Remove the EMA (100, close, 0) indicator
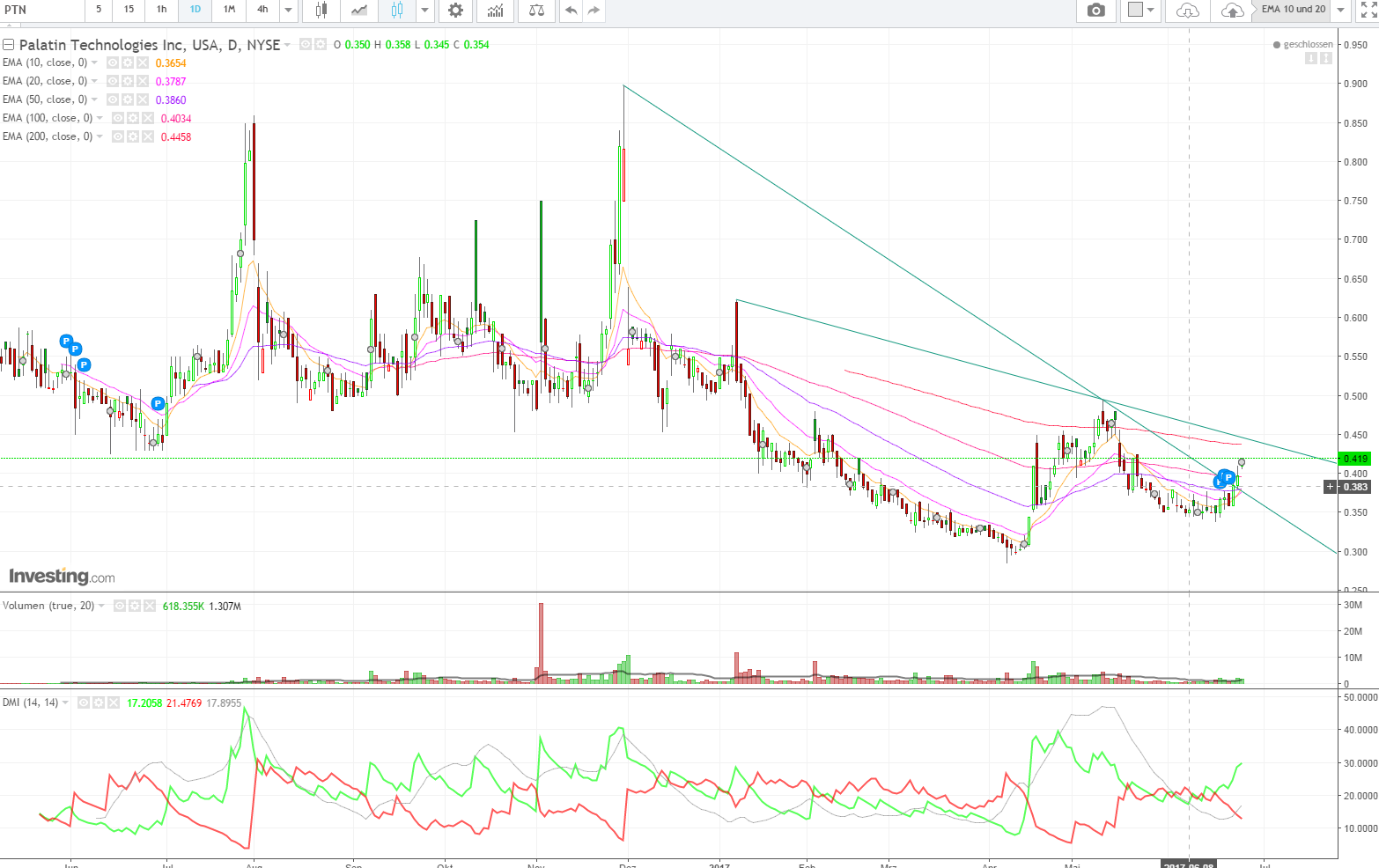Screen dimensions: 1379x868 click(x=148, y=119)
